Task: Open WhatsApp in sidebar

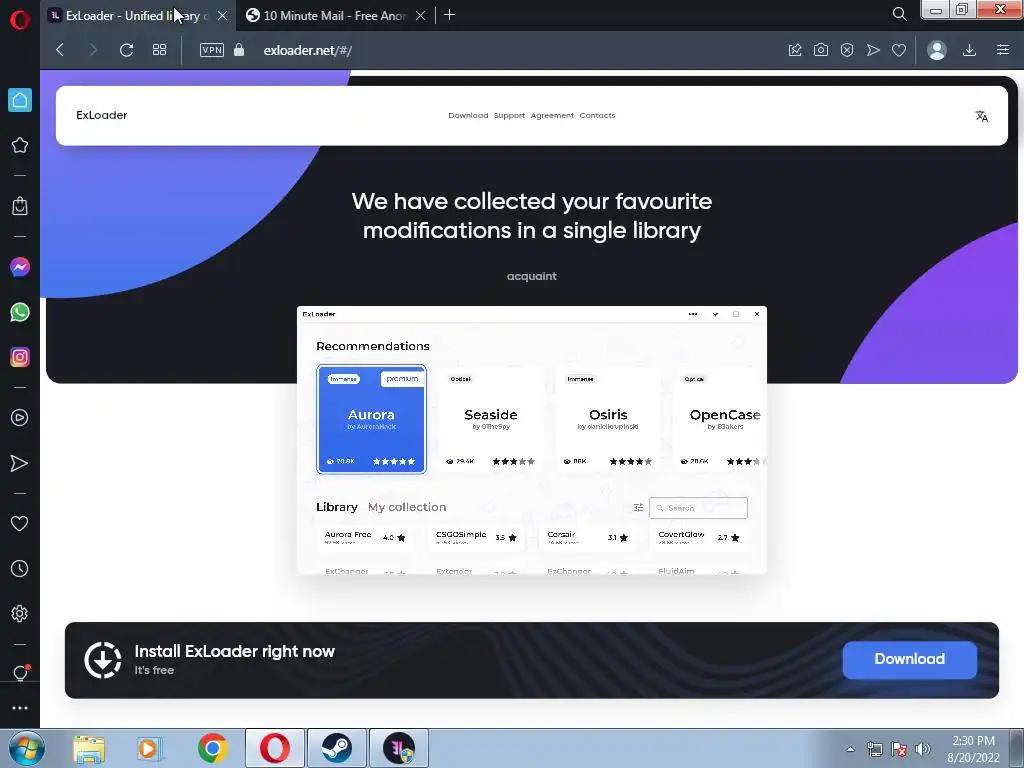Action: (20, 312)
